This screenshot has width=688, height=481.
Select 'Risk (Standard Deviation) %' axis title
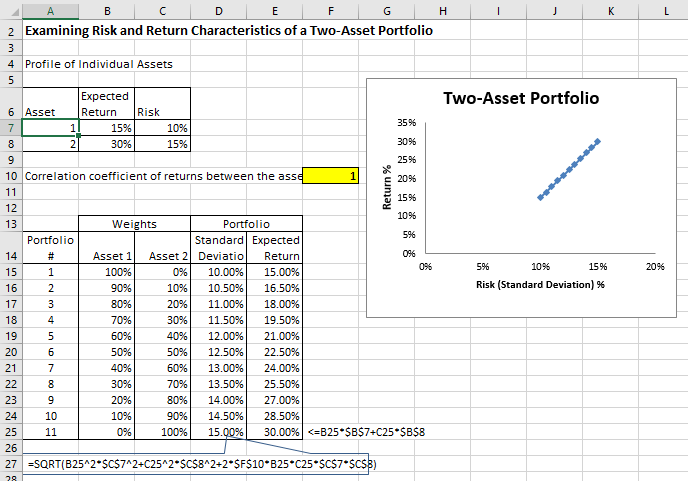pos(540,284)
